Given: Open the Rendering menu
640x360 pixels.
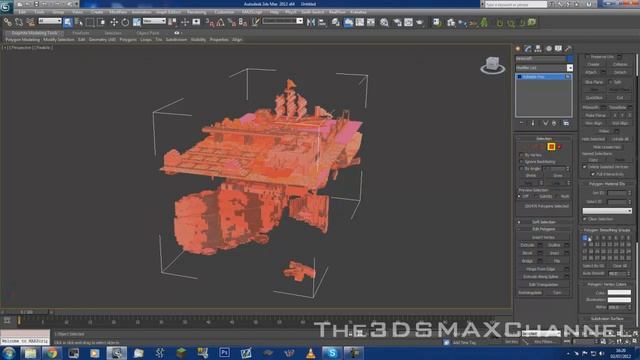Looking at the screenshot, I should coord(197,12).
